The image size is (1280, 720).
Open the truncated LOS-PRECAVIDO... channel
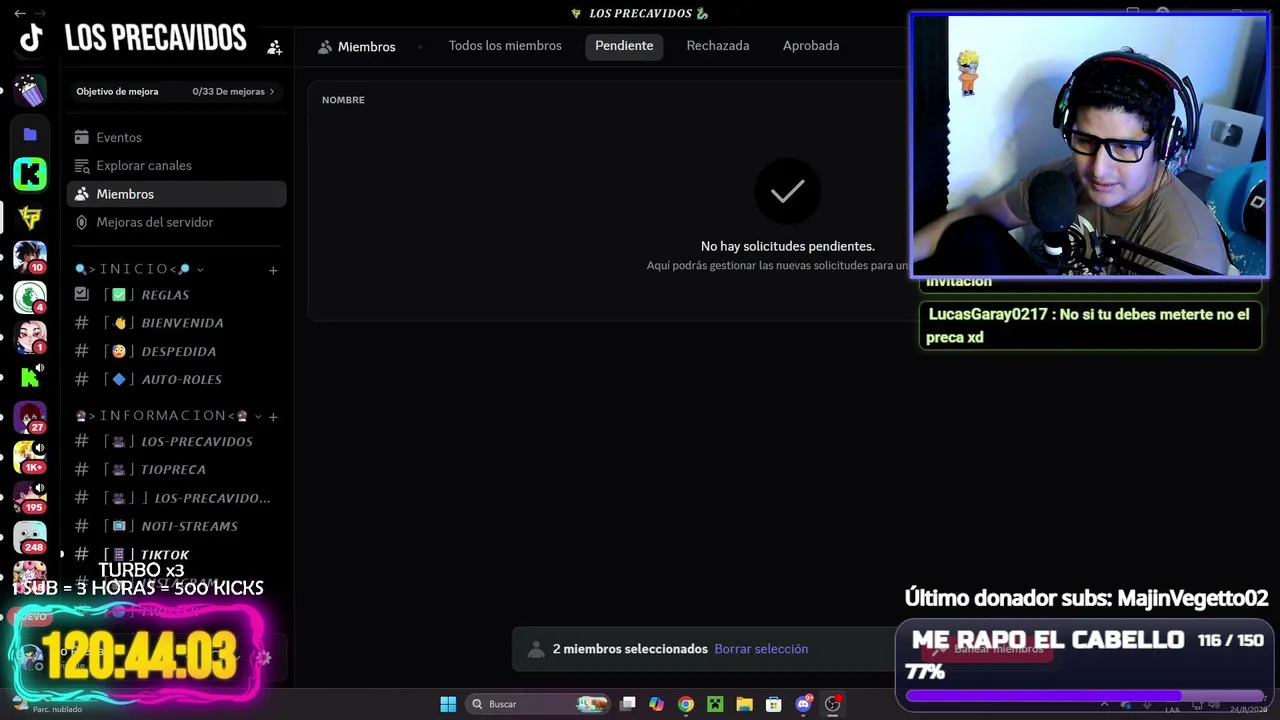tap(176, 498)
